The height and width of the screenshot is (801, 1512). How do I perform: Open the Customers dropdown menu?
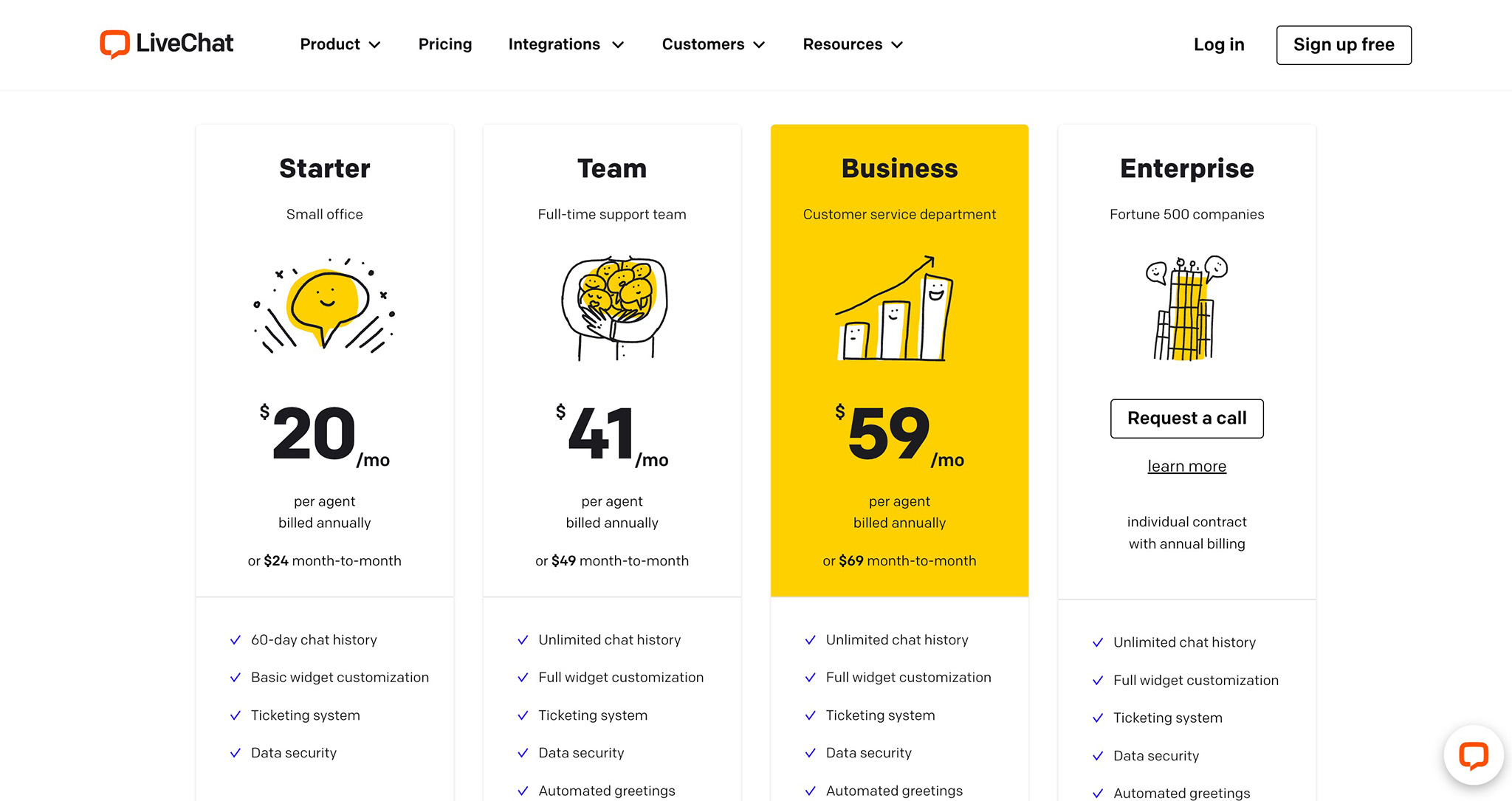click(713, 44)
